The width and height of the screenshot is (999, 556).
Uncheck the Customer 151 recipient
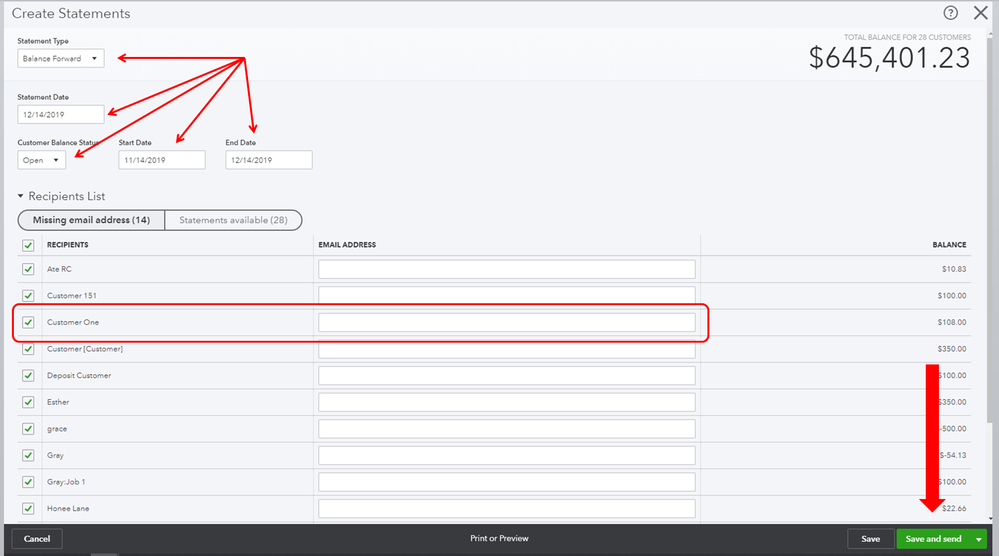coord(28,296)
